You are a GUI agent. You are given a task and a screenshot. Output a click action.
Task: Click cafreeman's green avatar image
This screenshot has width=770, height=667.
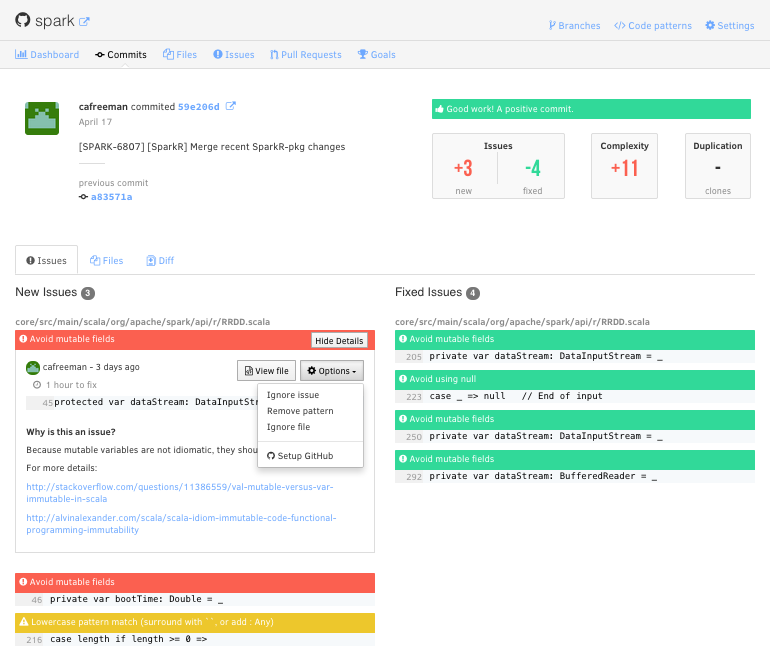click(x=41, y=118)
